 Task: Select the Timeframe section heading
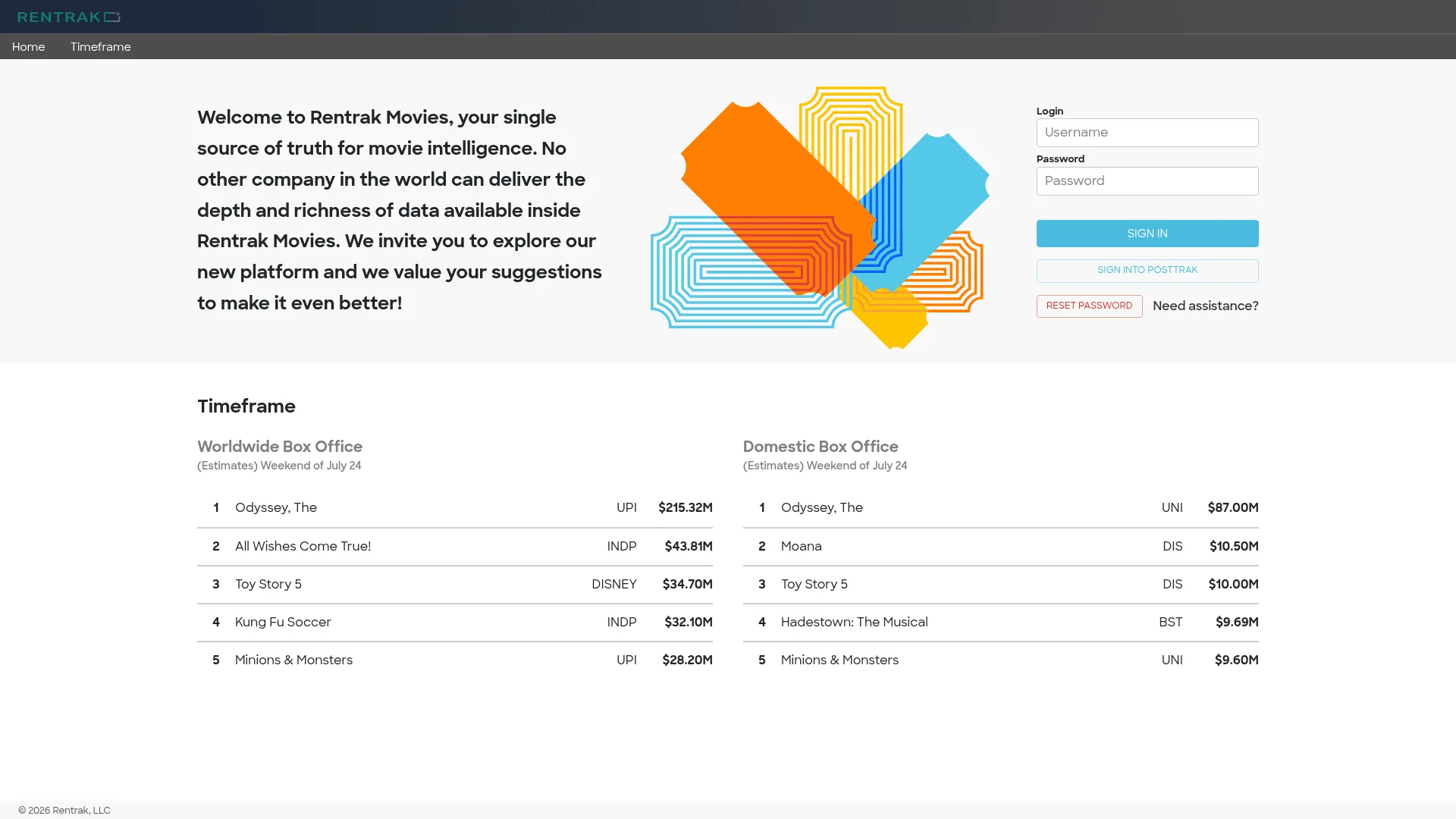[x=246, y=406]
